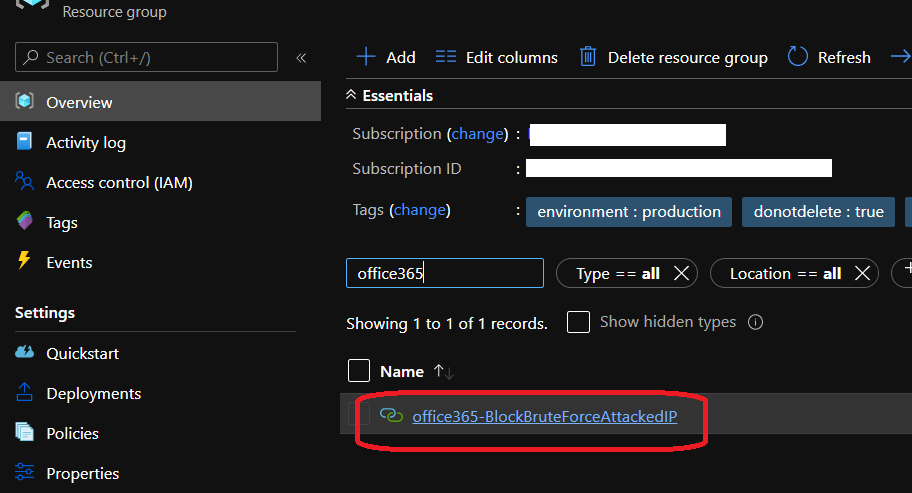Image resolution: width=912 pixels, height=493 pixels.
Task: Enable Show hidden types checkbox
Action: (578, 322)
